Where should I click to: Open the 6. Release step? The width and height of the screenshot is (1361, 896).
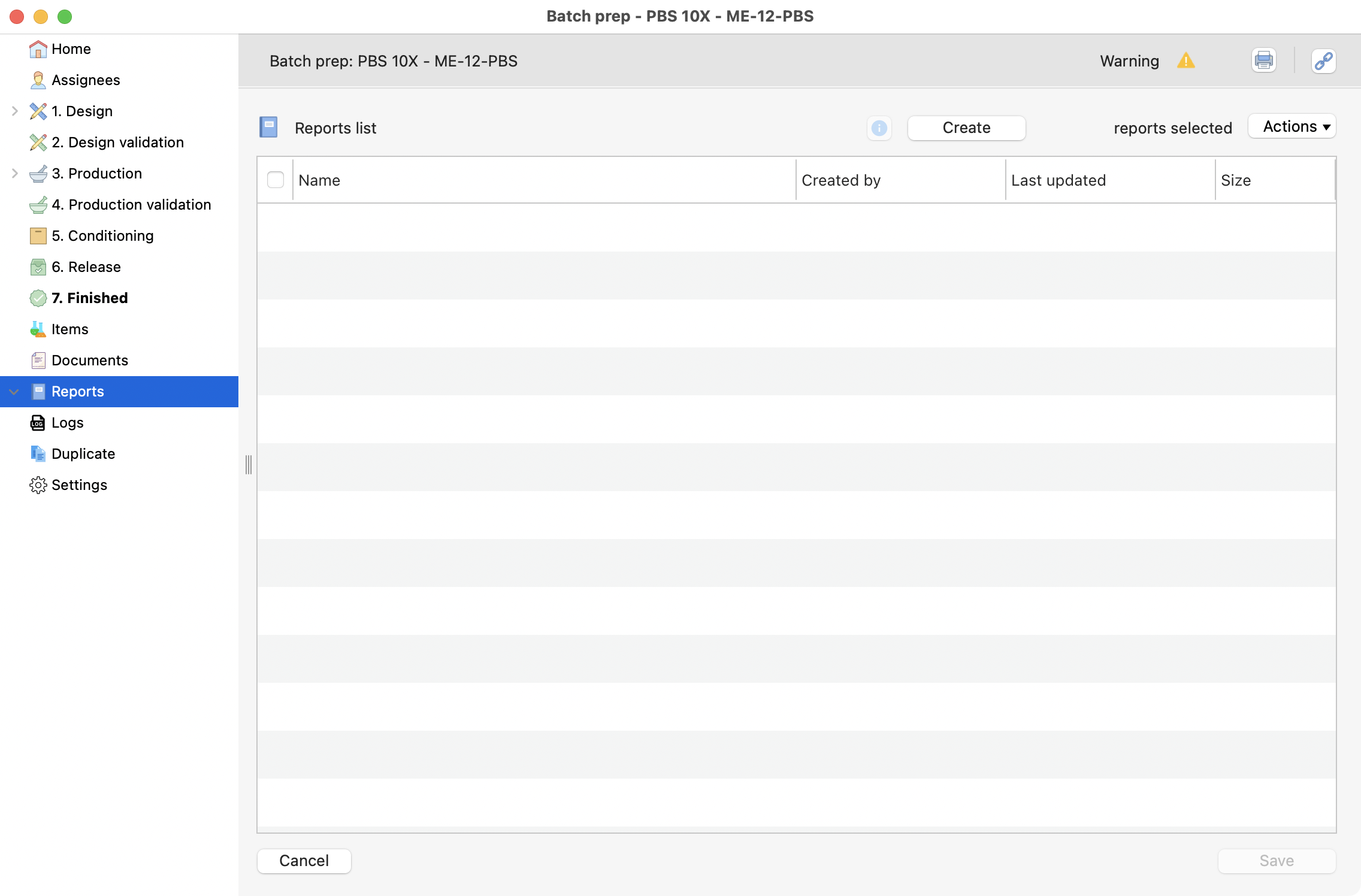point(86,267)
